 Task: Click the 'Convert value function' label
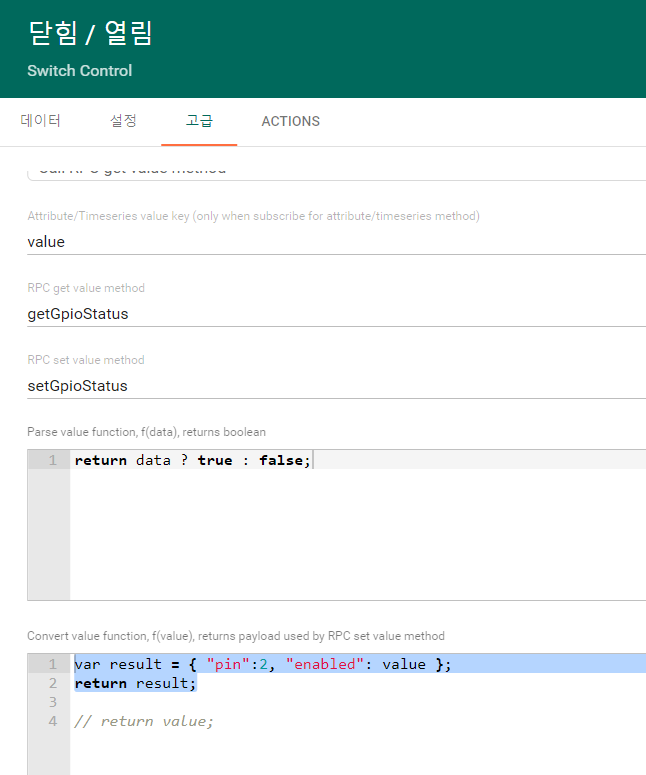point(236,636)
